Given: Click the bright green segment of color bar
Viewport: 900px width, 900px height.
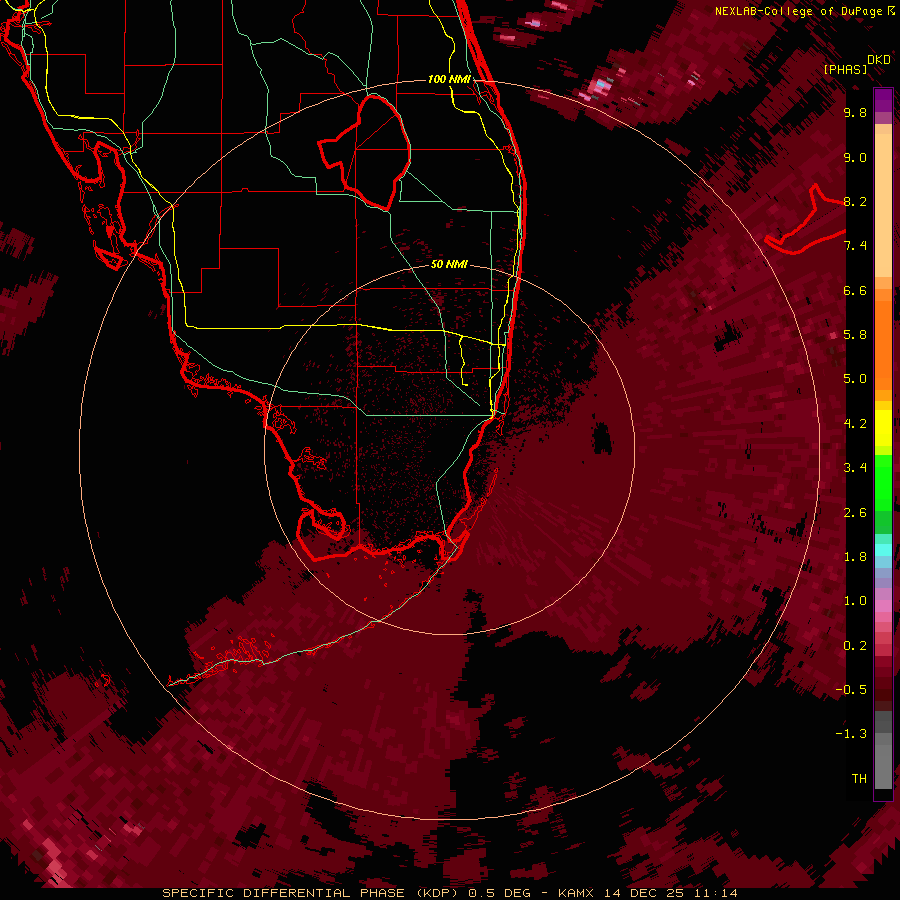Looking at the screenshot, I should 883,482.
